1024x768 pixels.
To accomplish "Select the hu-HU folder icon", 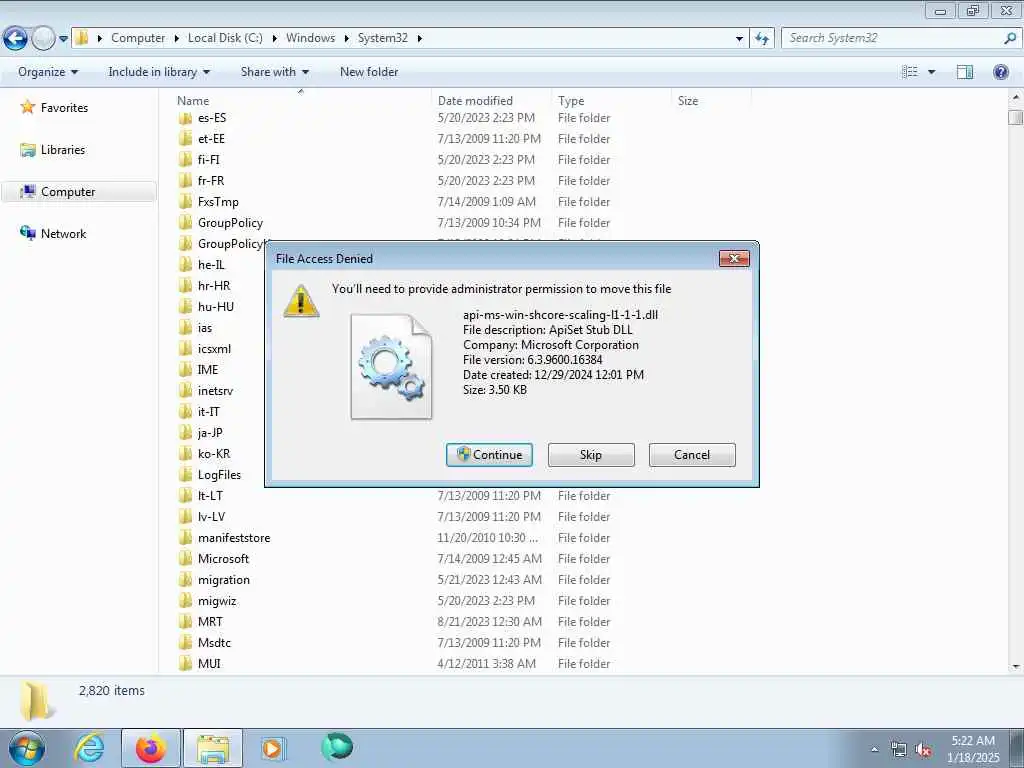I will [x=185, y=307].
